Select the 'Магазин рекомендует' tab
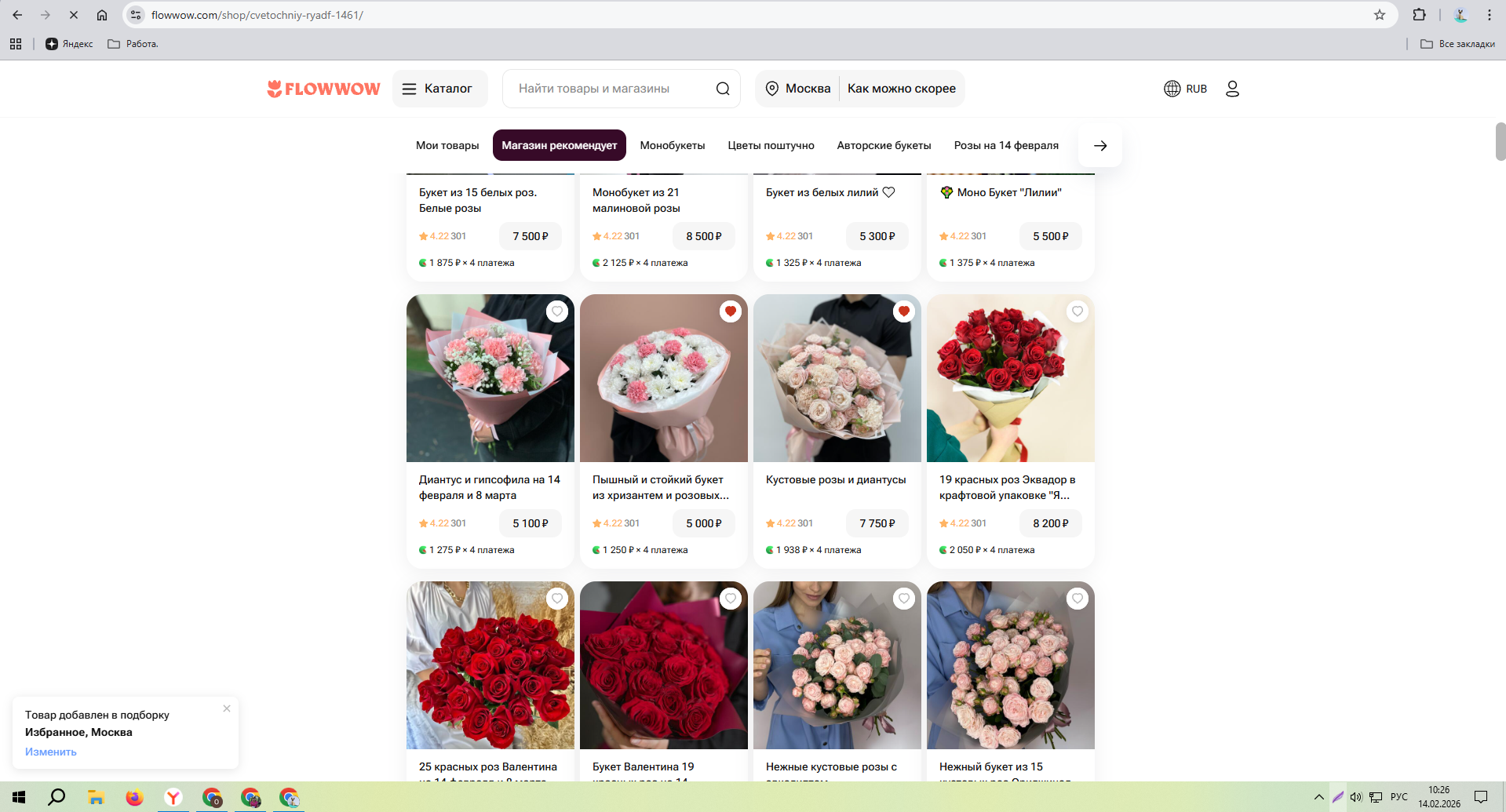This screenshot has width=1506, height=812. 560,145
